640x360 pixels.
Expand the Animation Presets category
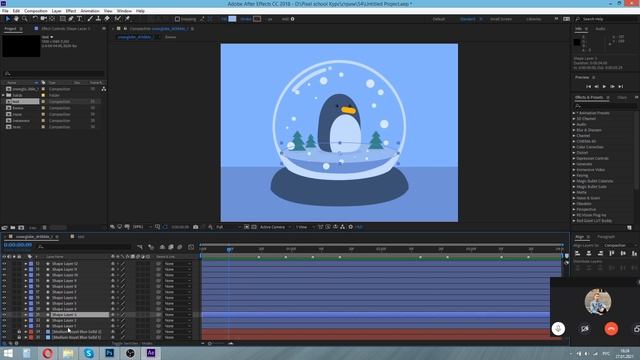[x=574, y=113]
